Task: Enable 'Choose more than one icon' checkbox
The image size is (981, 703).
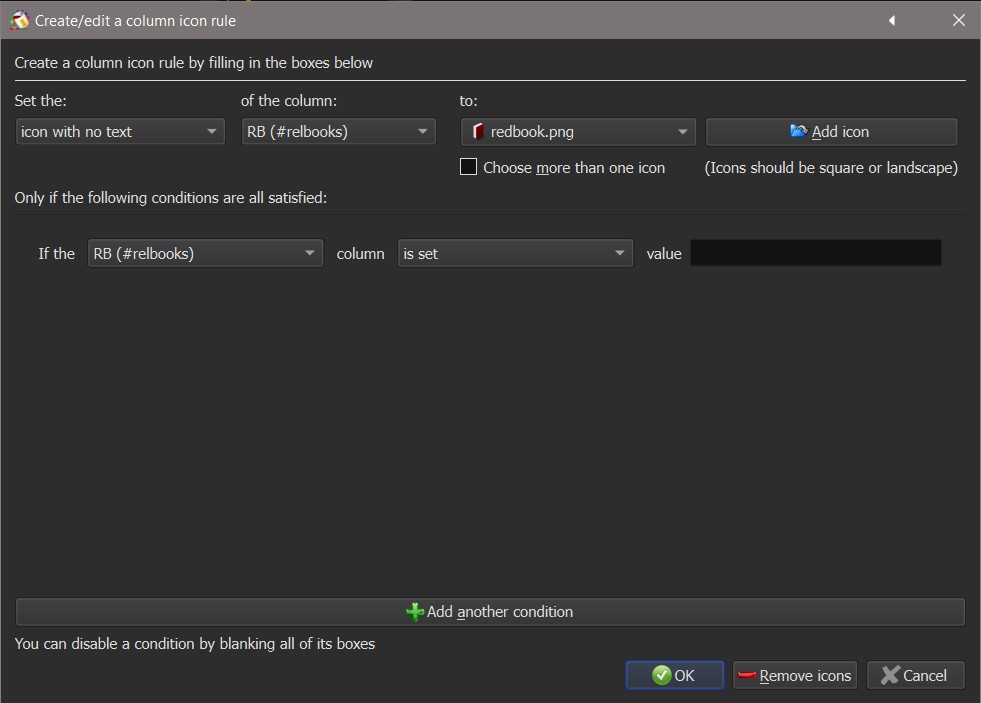Action: pyautogui.click(x=469, y=167)
